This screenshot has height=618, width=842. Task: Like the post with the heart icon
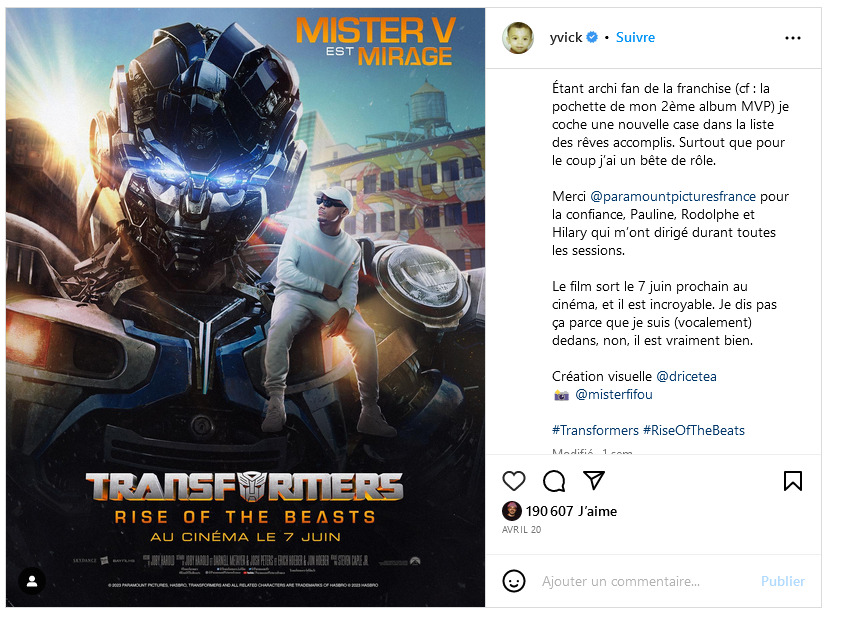click(513, 481)
